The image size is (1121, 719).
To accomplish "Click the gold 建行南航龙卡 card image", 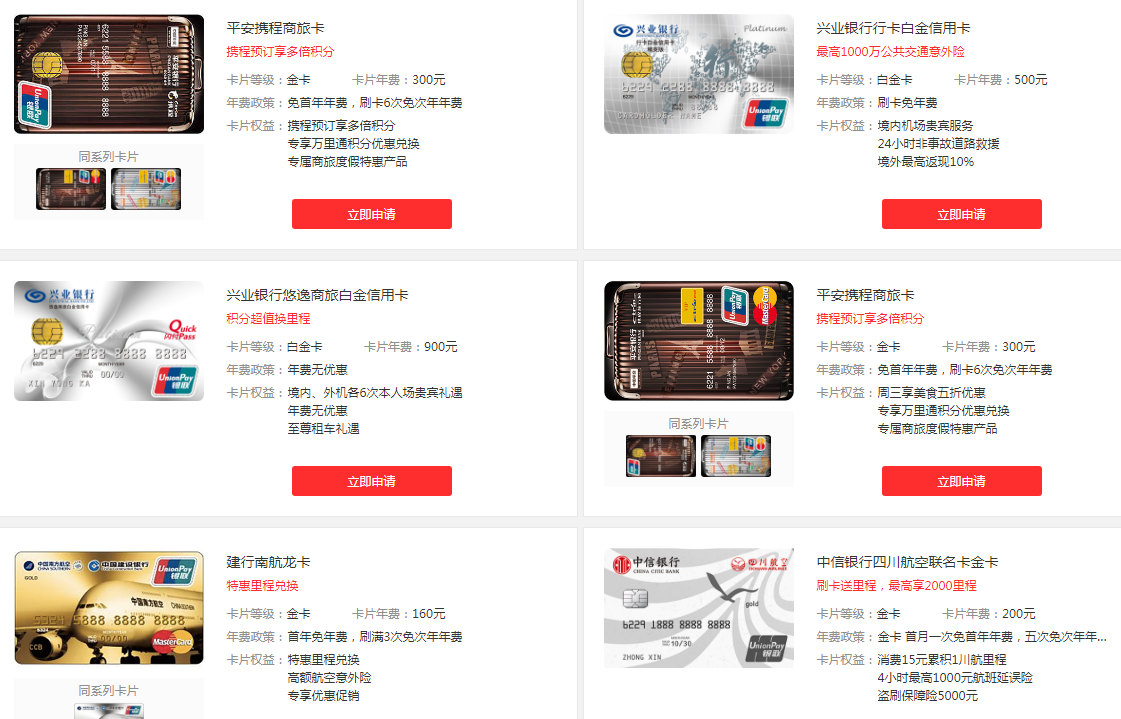I will (x=108, y=607).
